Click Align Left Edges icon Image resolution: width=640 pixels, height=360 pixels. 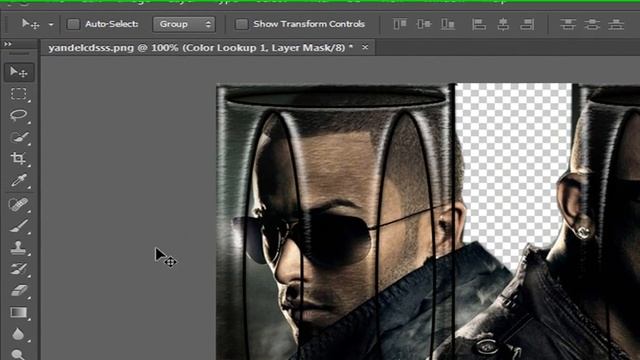click(x=479, y=24)
